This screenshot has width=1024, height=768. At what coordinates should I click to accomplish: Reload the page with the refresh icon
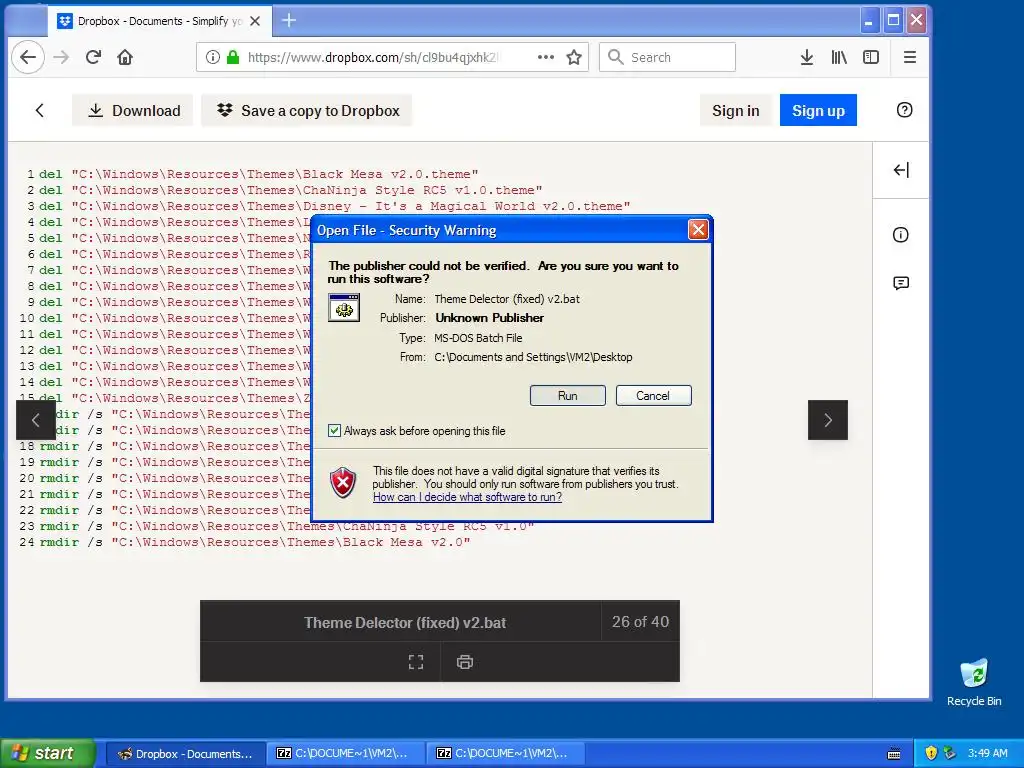click(x=93, y=57)
